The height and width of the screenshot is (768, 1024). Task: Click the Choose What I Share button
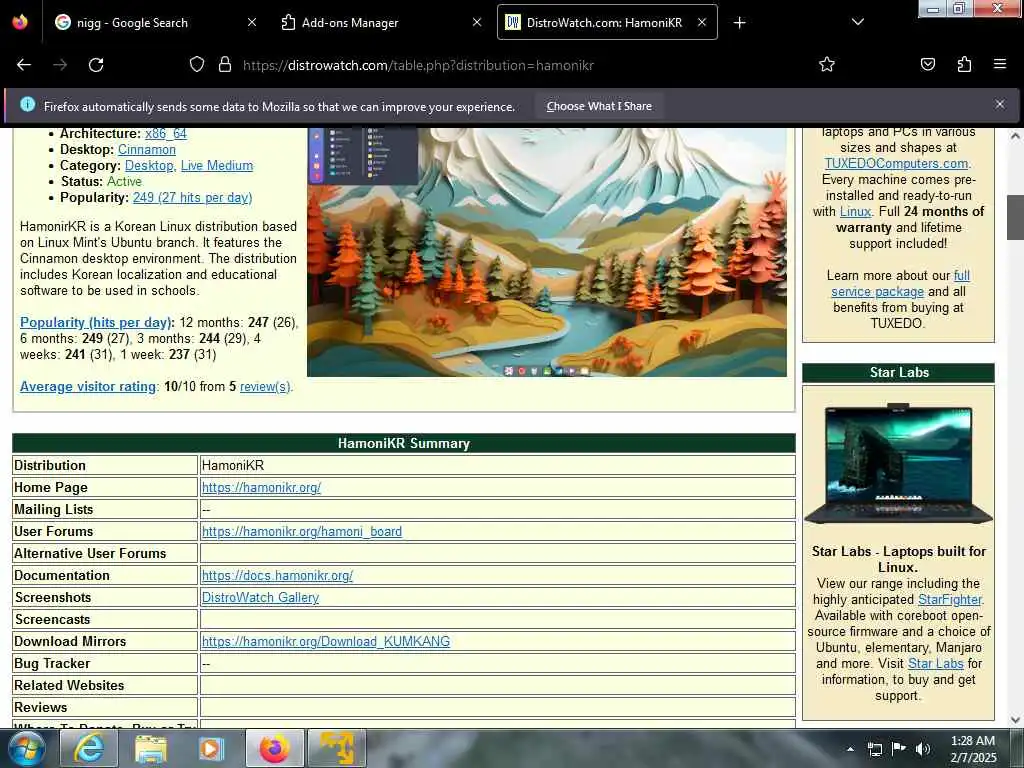[x=599, y=106]
